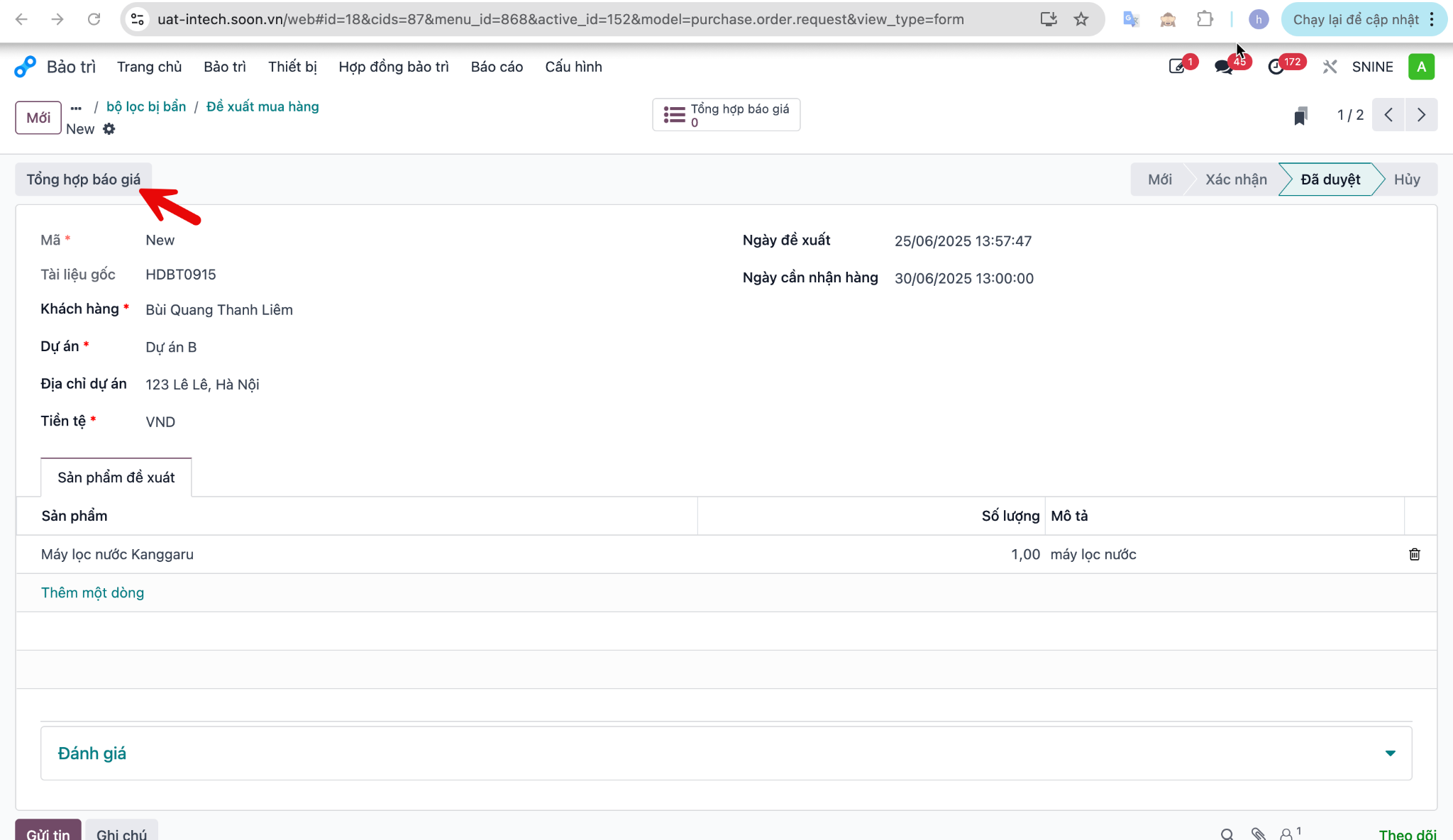Click the install app icon in address bar
Image resolution: width=1453 pixels, height=840 pixels.
(x=1049, y=19)
